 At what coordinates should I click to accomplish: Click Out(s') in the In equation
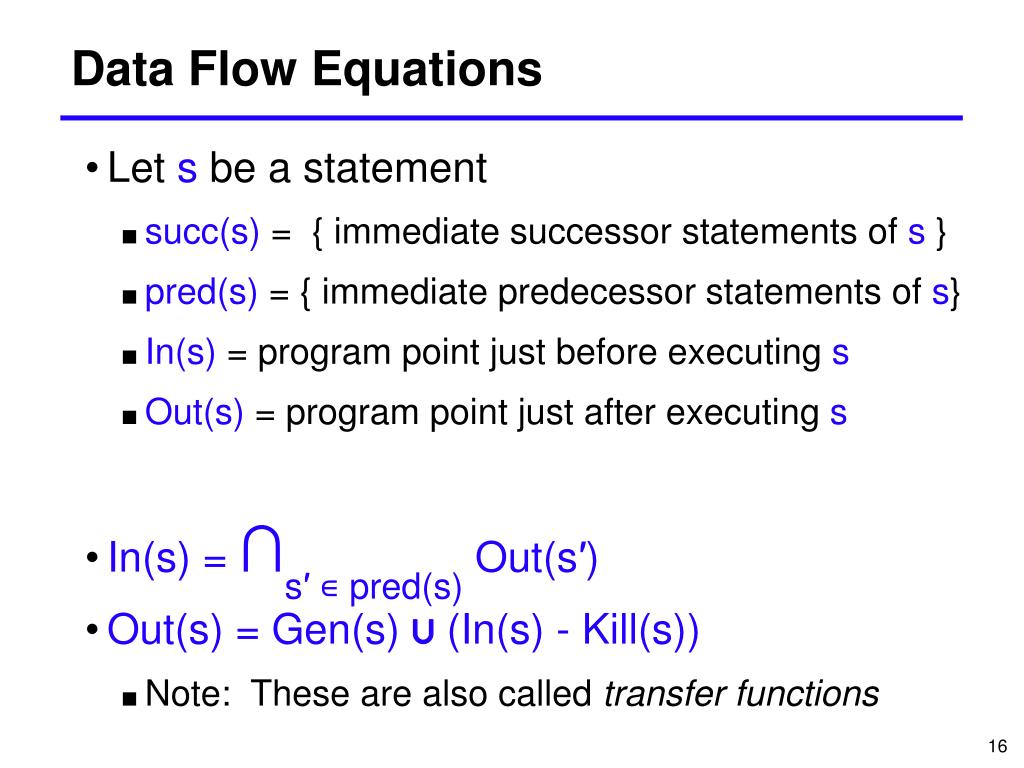(x=536, y=559)
